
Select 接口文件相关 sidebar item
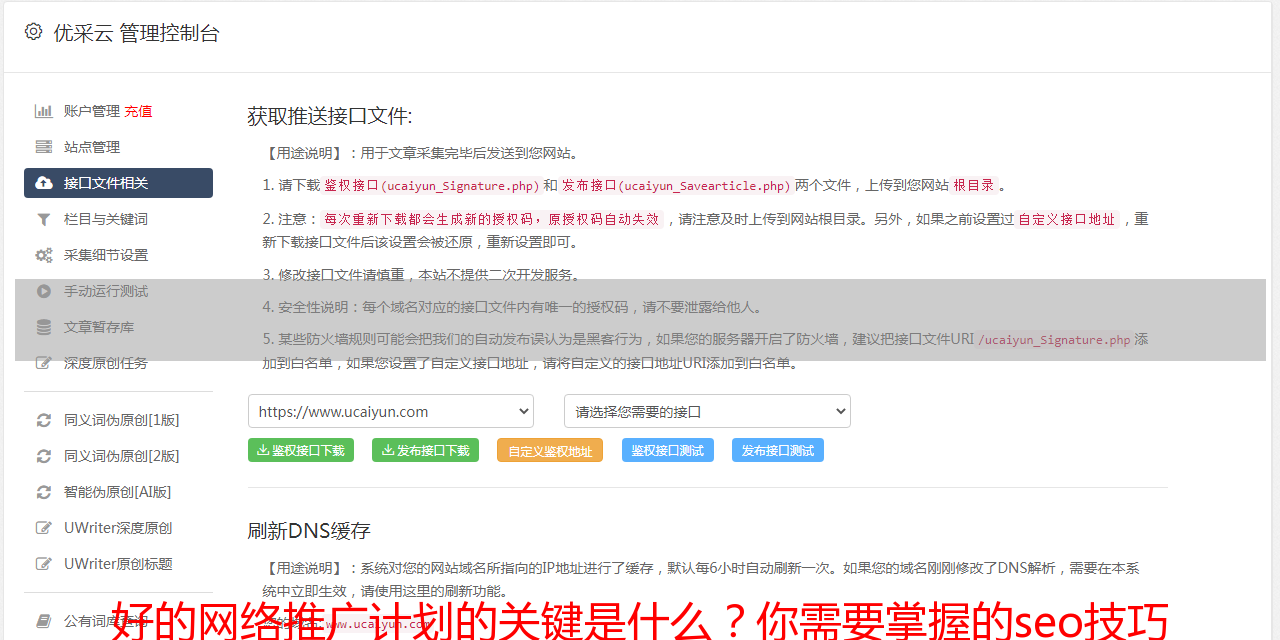tap(118, 183)
